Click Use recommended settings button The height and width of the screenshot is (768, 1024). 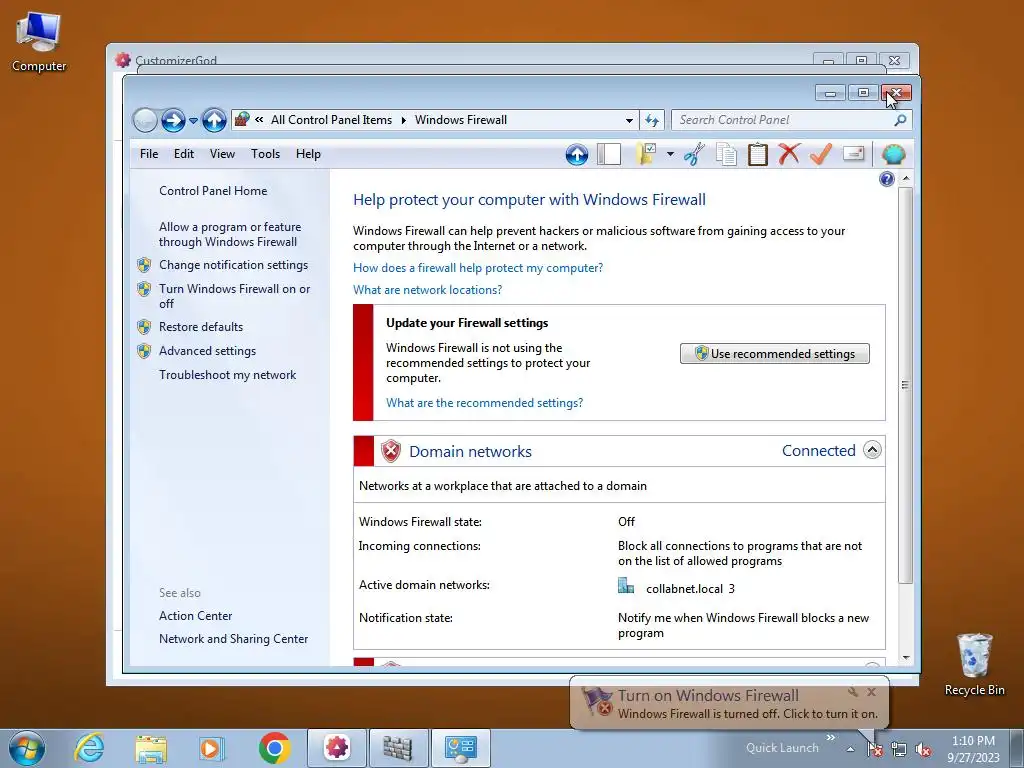point(775,353)
